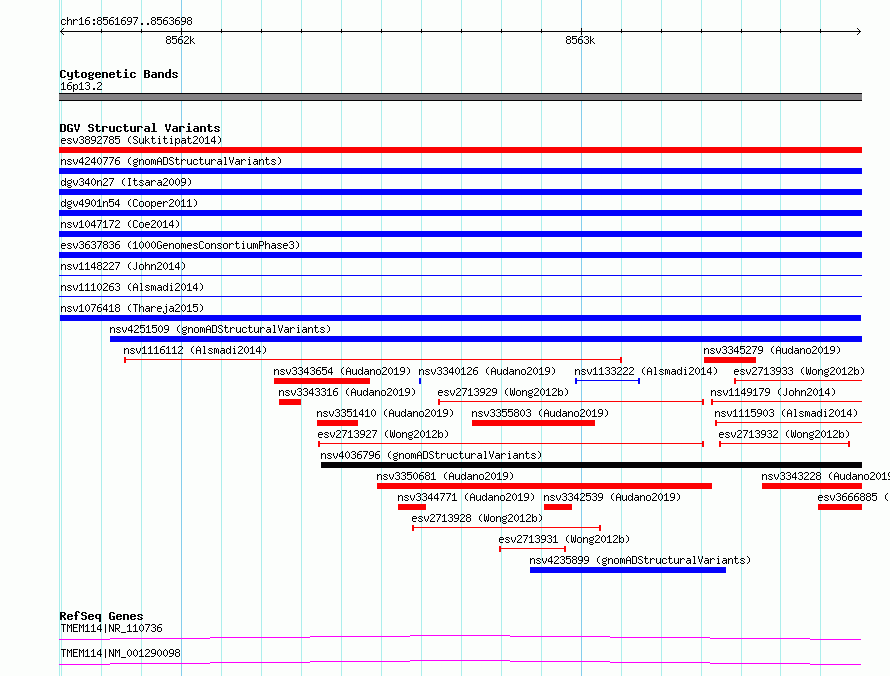Click the blue bar under nsv4235899
Viewport: 890px width, 676px height.
[x=628, y=570]
